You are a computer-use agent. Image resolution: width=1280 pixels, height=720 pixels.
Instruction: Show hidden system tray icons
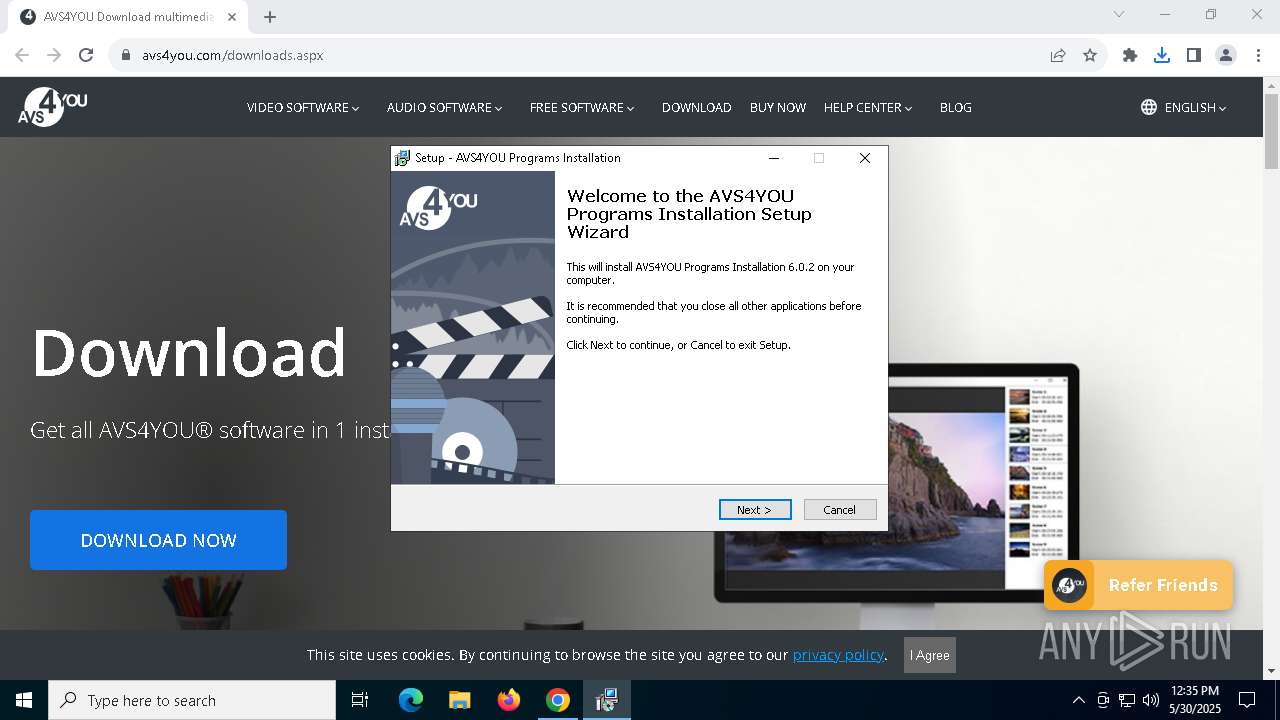(1078, 700)
